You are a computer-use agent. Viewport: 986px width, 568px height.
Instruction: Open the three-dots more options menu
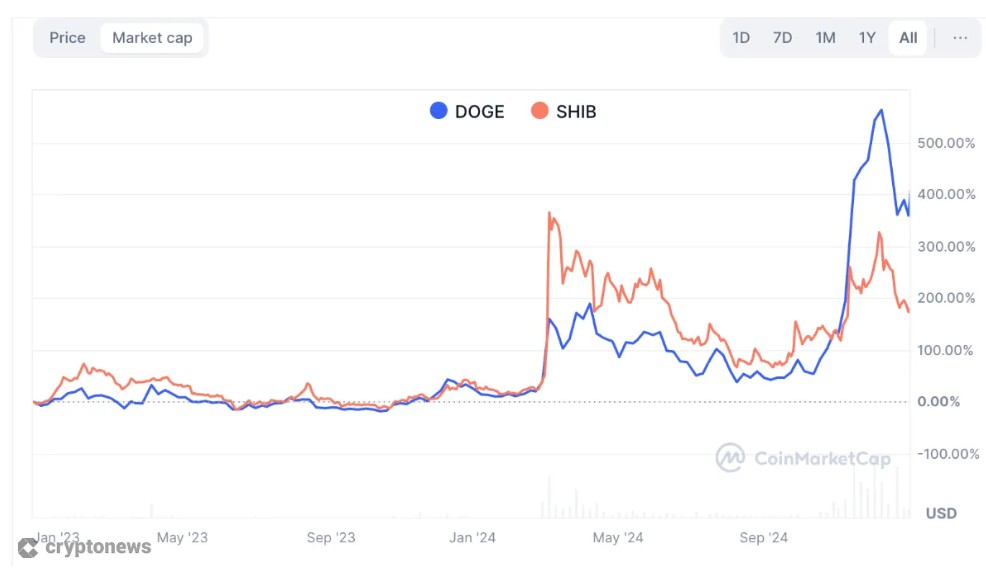960,38
